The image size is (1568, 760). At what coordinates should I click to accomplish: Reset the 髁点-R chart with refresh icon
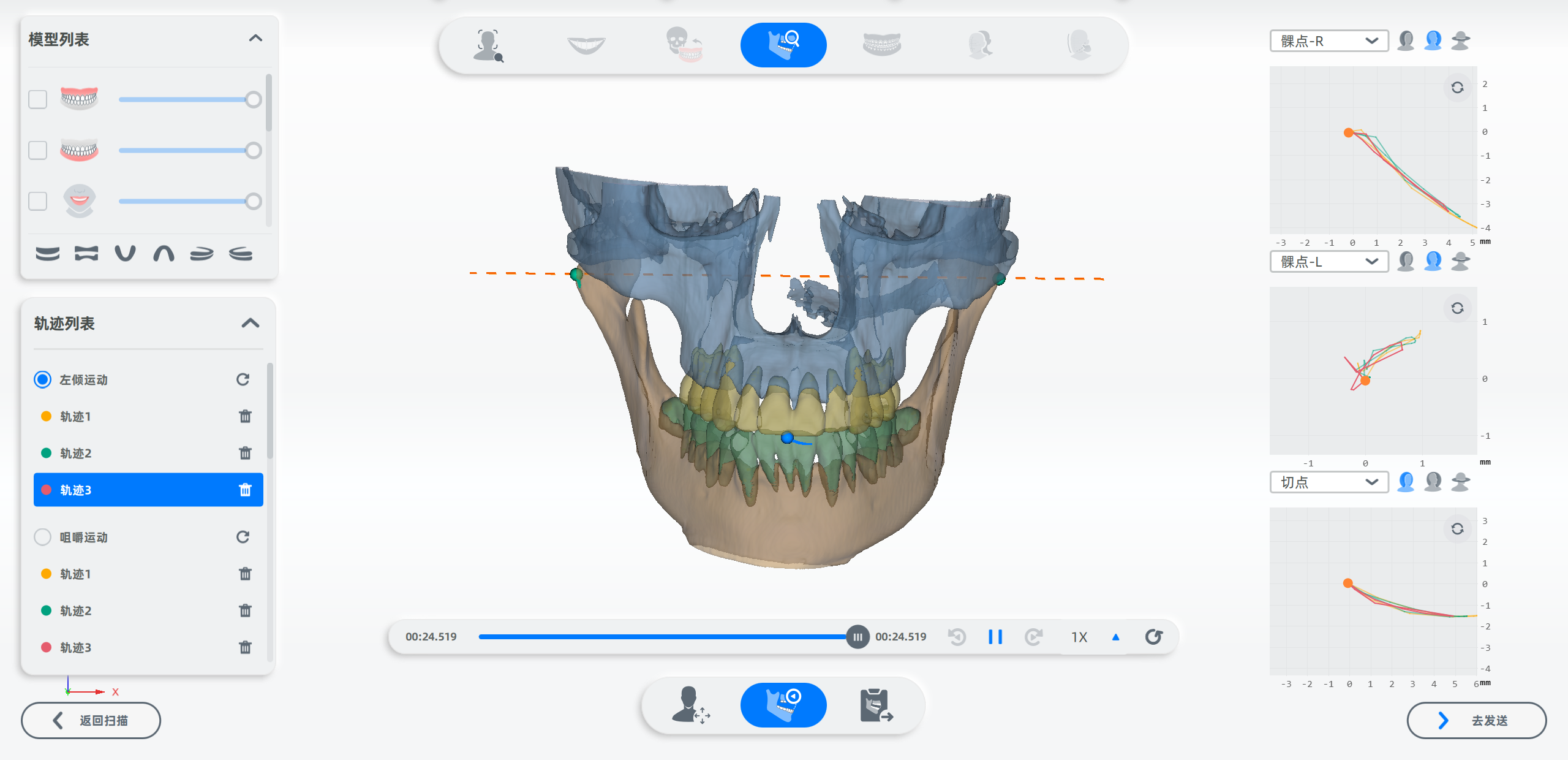pyautogui.click(x=1457, y=88)
